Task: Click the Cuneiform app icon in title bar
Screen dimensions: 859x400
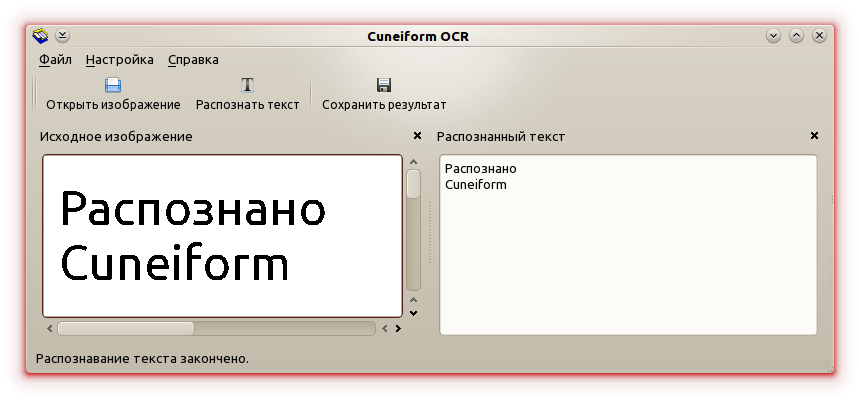Action: [x=41, y=36]
